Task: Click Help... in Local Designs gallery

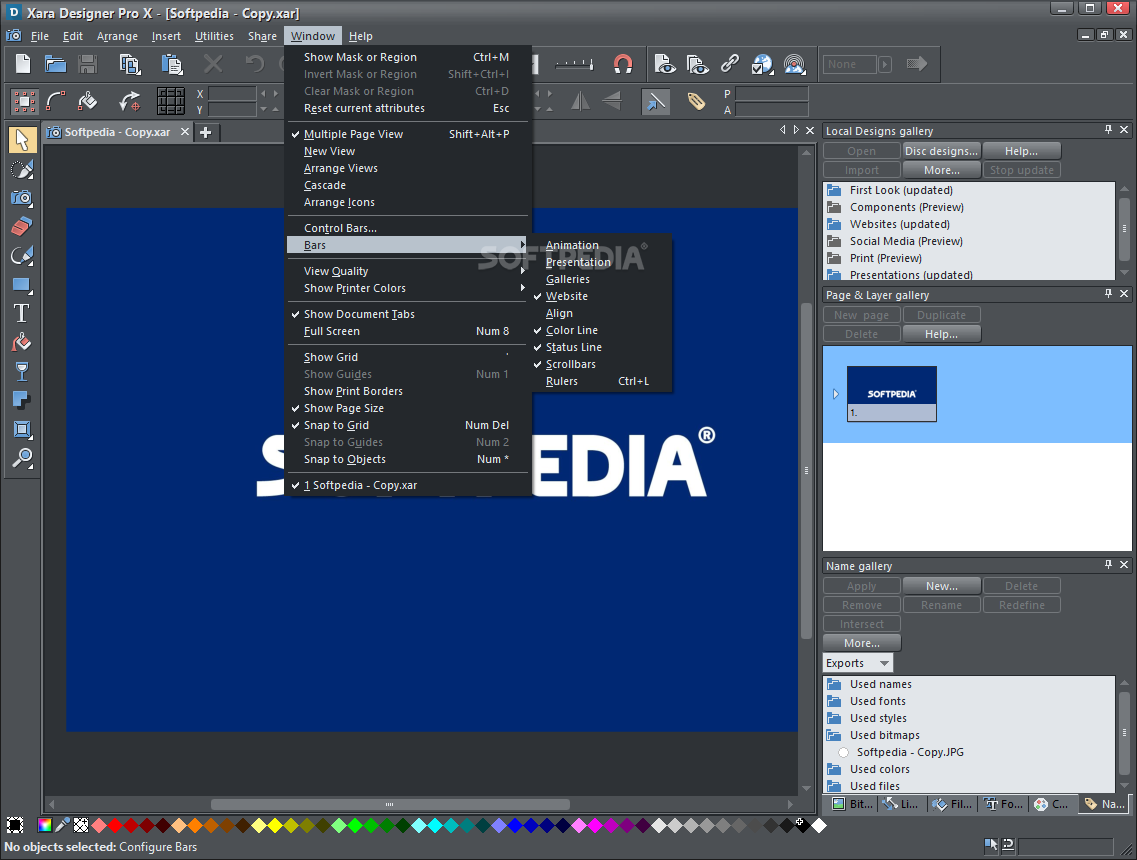Action: [1021, 151]
